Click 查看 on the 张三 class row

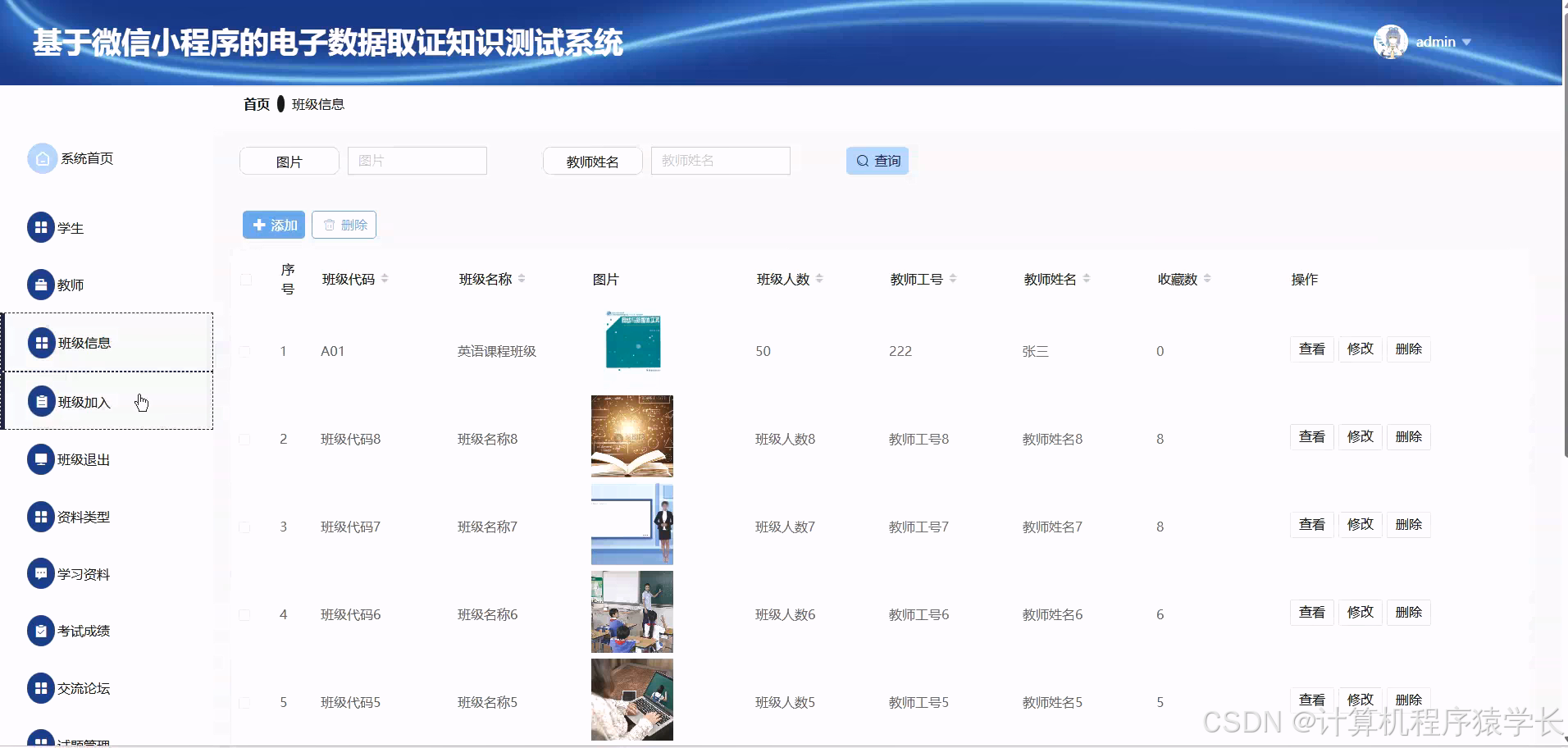coord(1311,349)
